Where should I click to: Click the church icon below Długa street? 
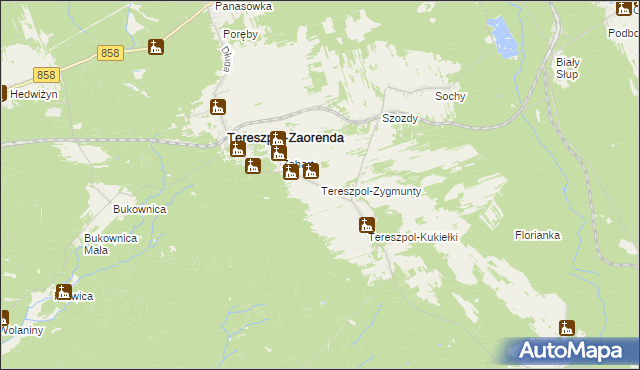coord(218,107)
